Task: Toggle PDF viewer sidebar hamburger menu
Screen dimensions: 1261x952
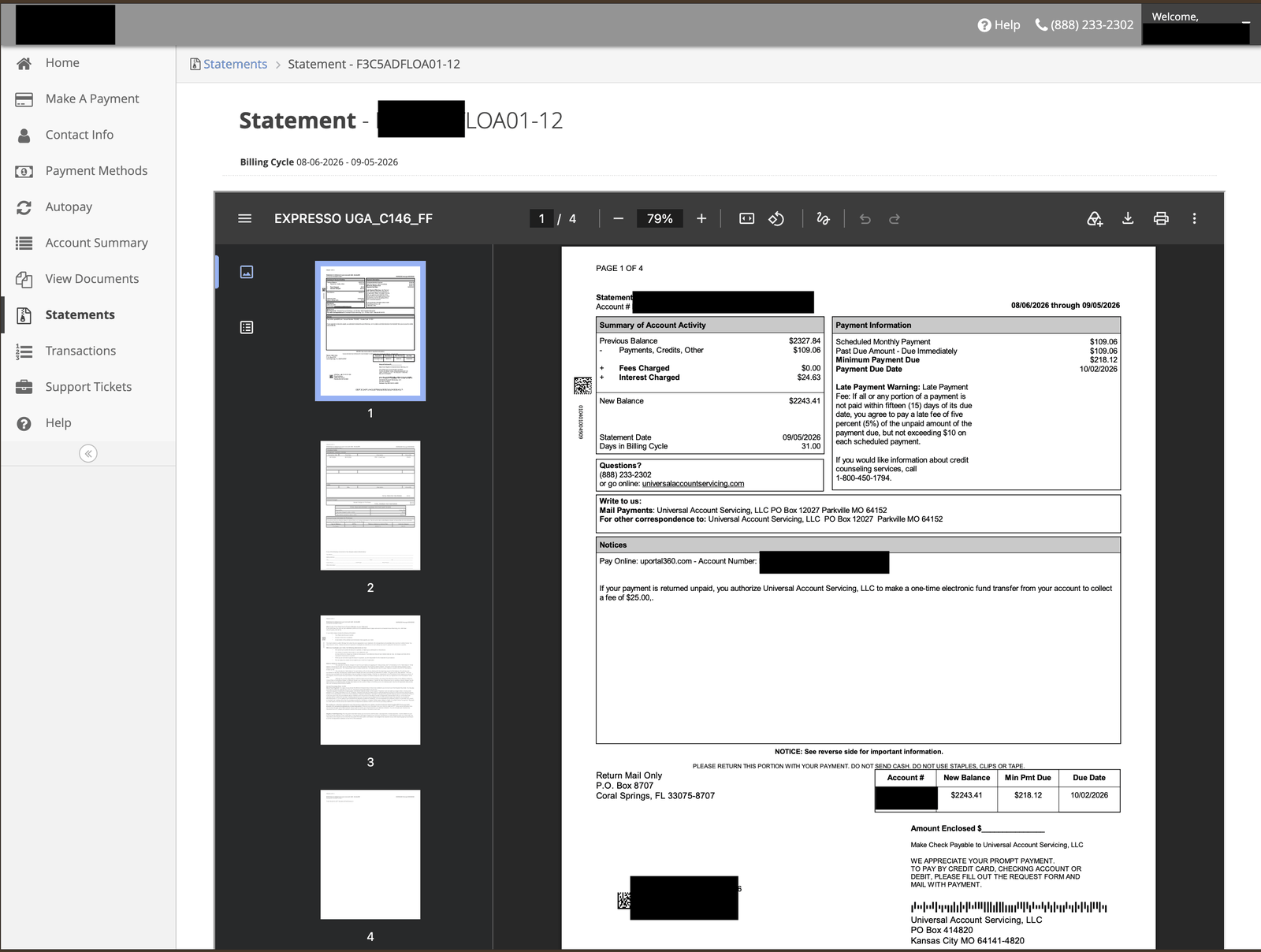Action: (x=245, y=218)
